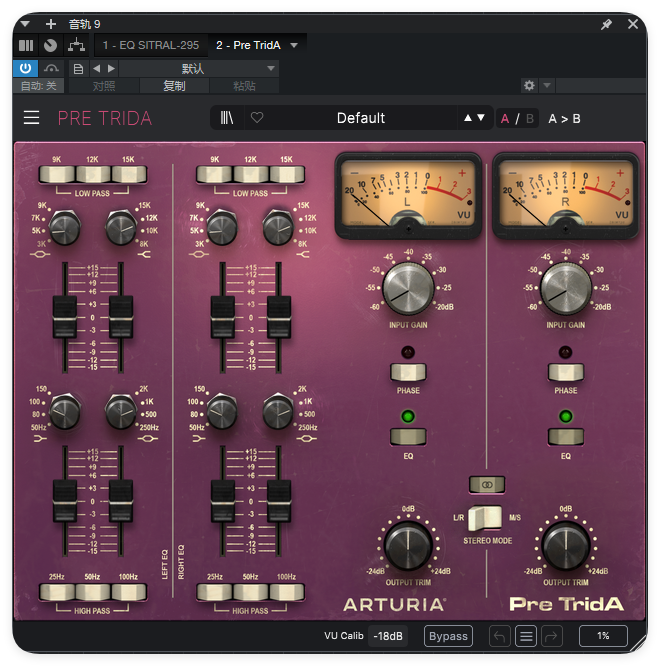Click the 1% CPU meter
Viewport: 660px width, 666px height.
603,636
